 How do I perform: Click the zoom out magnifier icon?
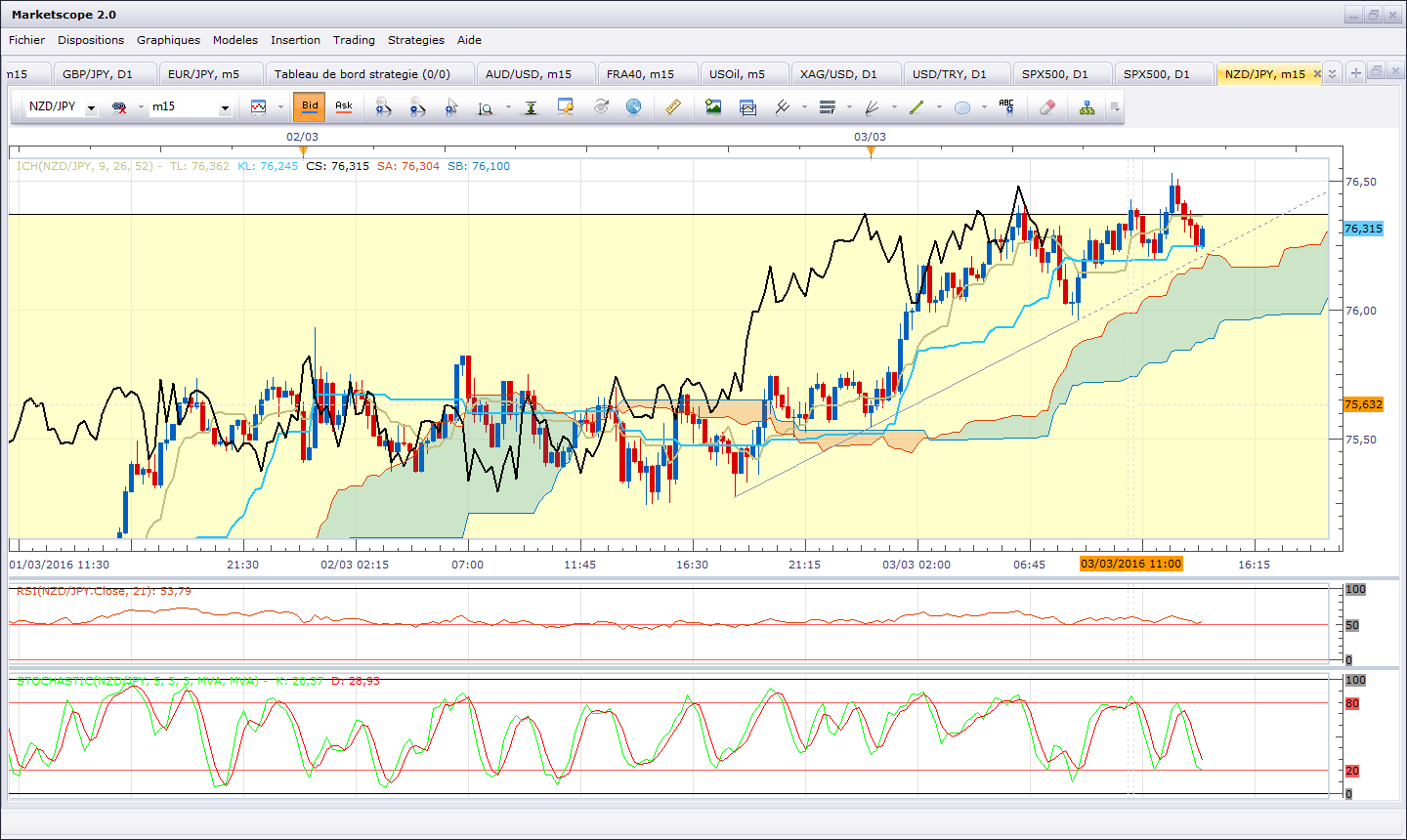point(417,107)
